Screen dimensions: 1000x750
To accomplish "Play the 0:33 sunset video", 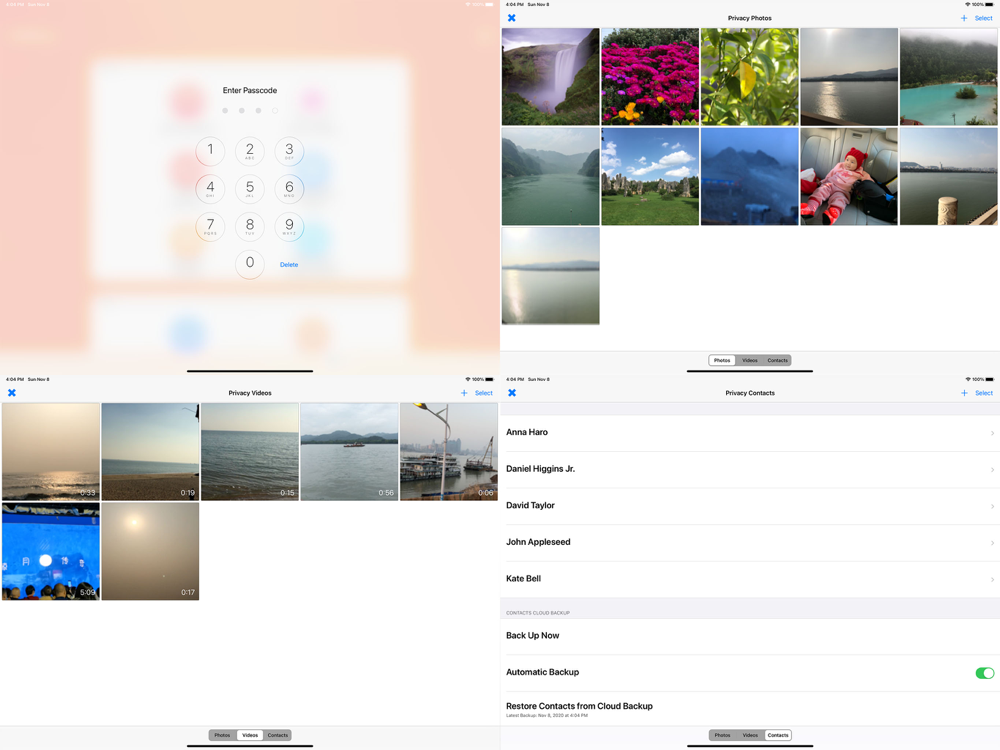I will (x=51, y=452).
